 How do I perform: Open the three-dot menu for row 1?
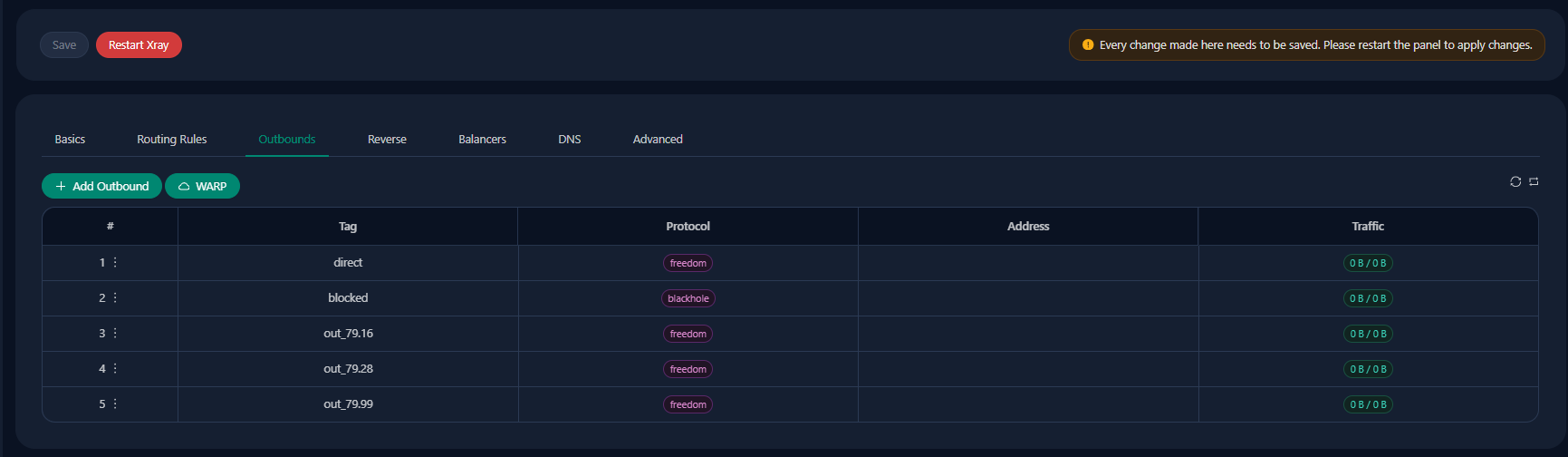[115, 262]
